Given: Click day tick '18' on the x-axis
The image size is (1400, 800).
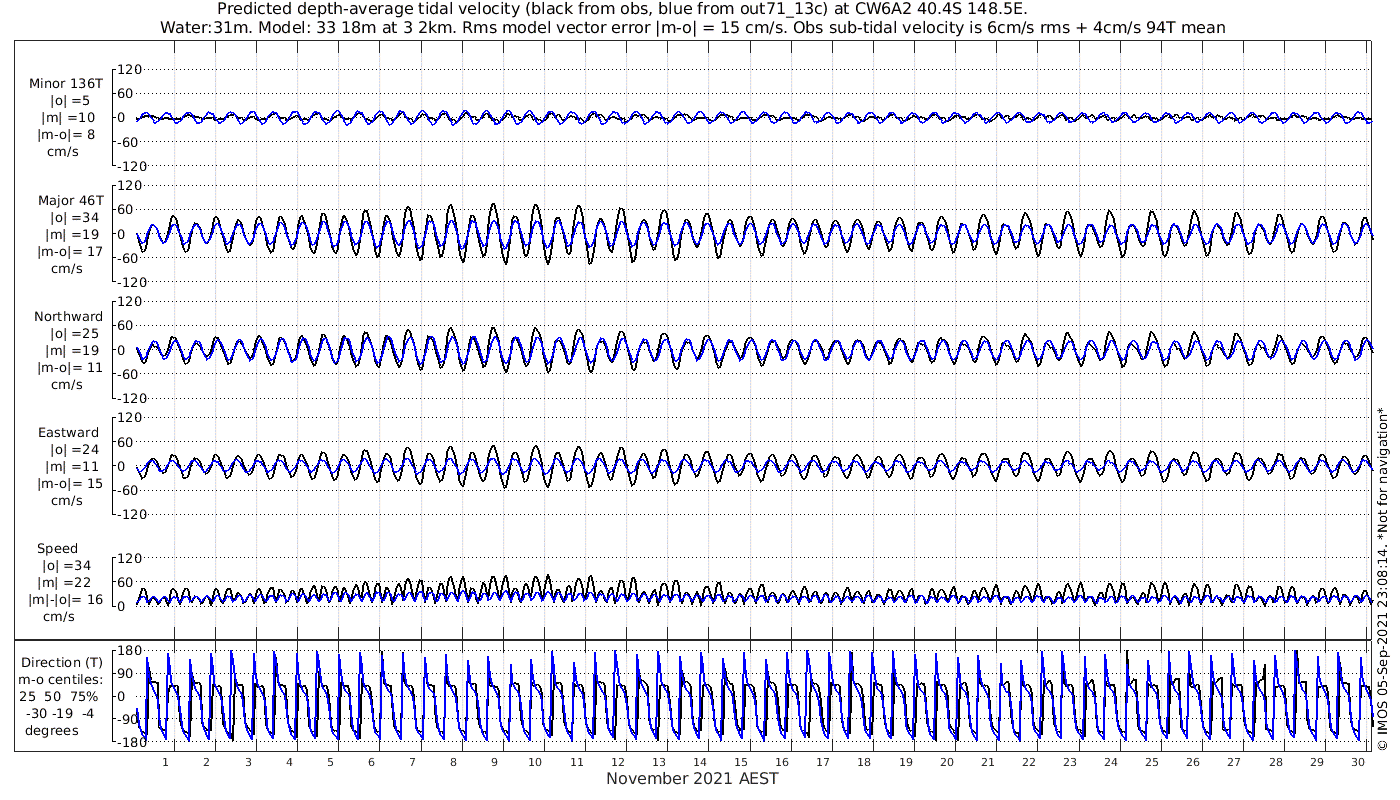Looking at the screenshot, I should point(864,762).
